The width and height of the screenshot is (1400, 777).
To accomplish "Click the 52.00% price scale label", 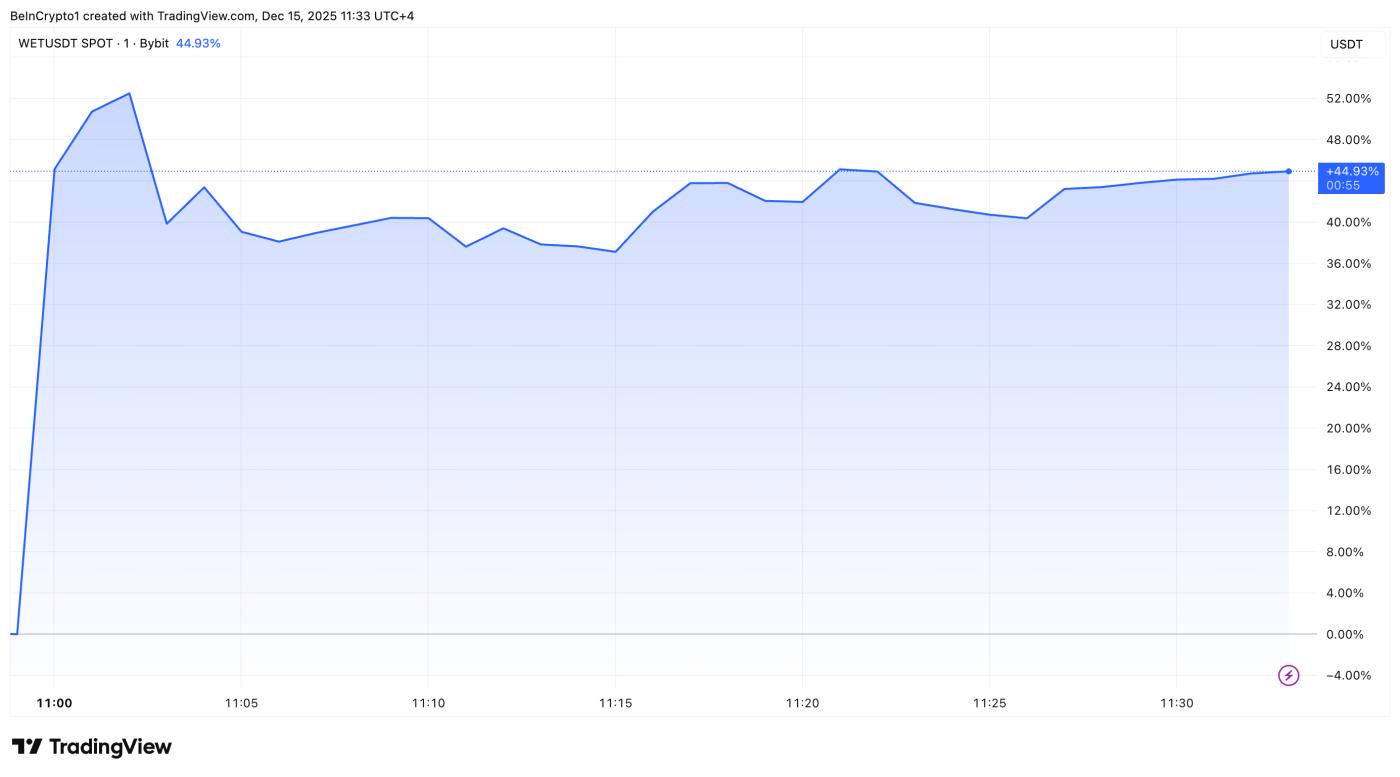I will [1346, 98].
